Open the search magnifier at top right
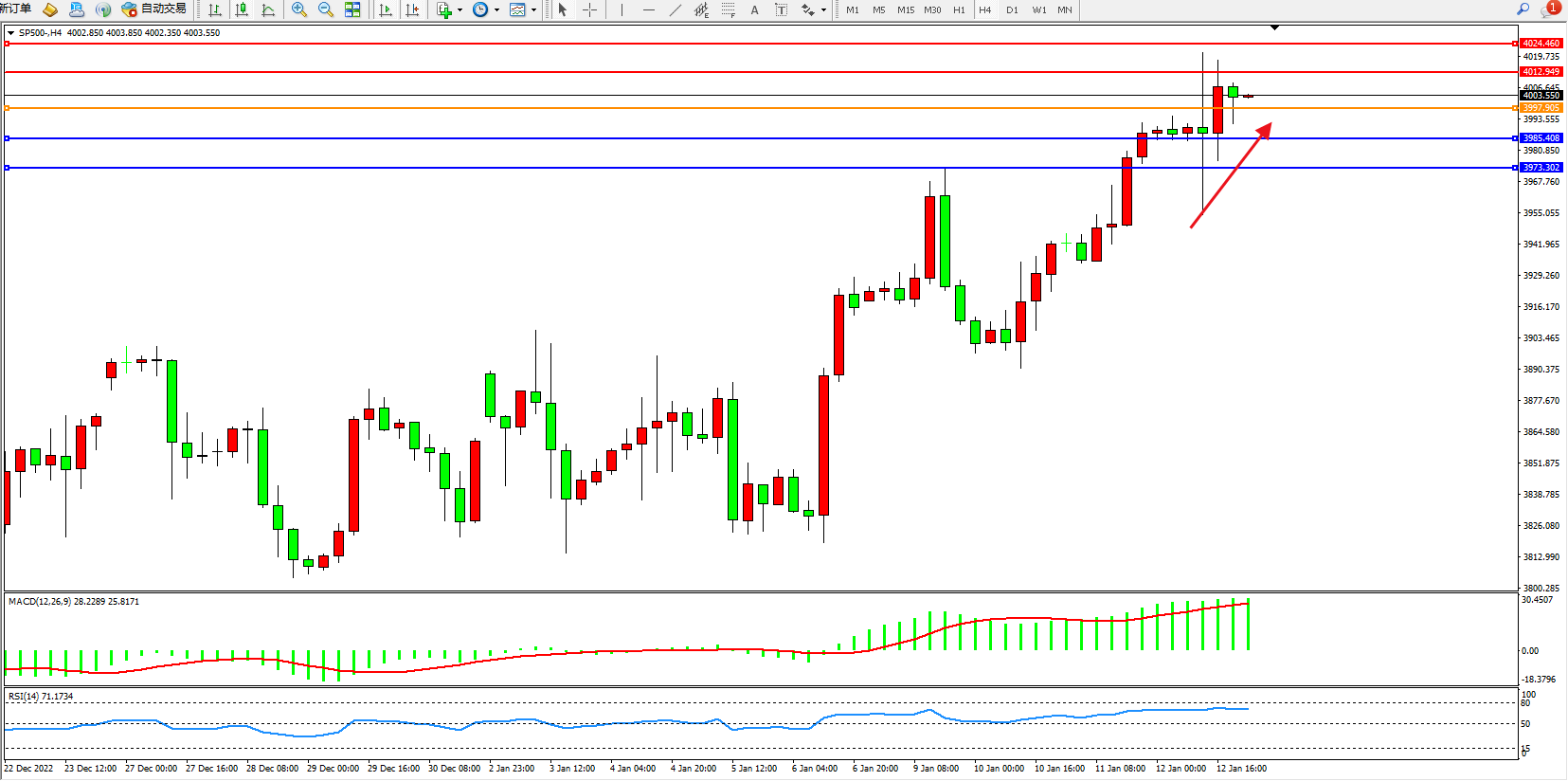Viewport: 1568px width, 781px height. (x=1523, y=9)
